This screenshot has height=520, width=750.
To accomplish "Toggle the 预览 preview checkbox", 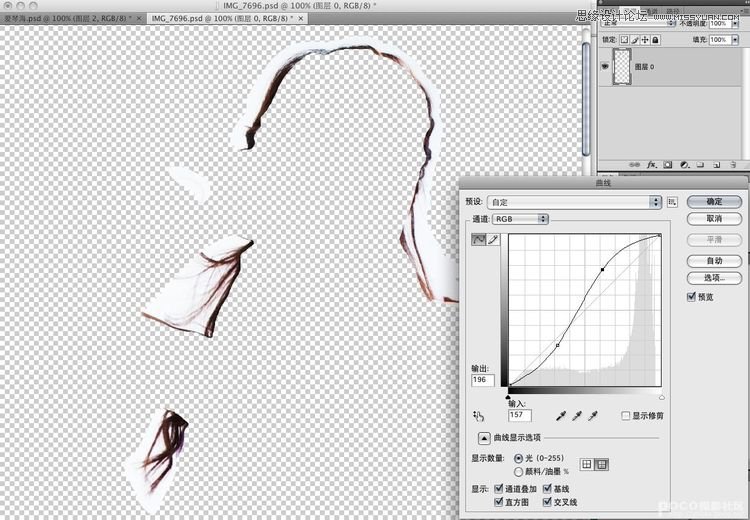I will 692,297.
